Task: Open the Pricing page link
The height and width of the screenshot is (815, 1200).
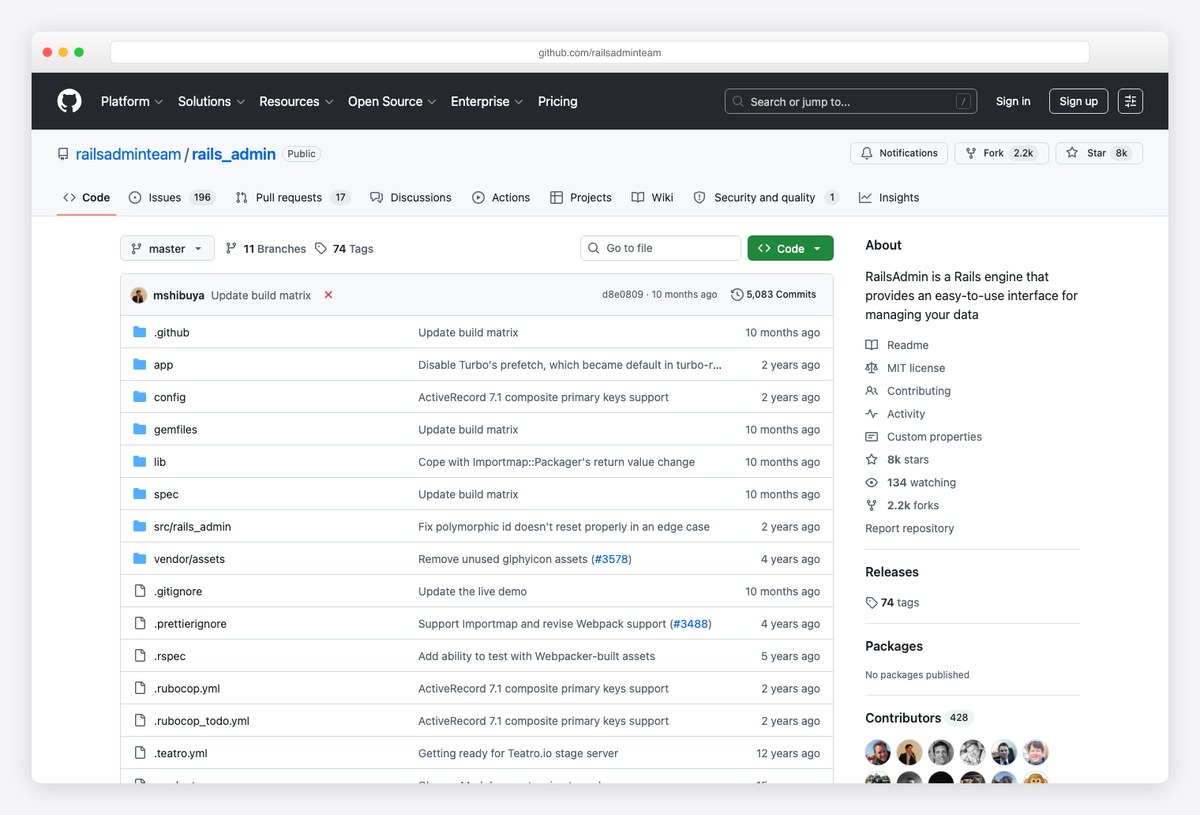Action: pyautogui.click(x=558, y=101)
